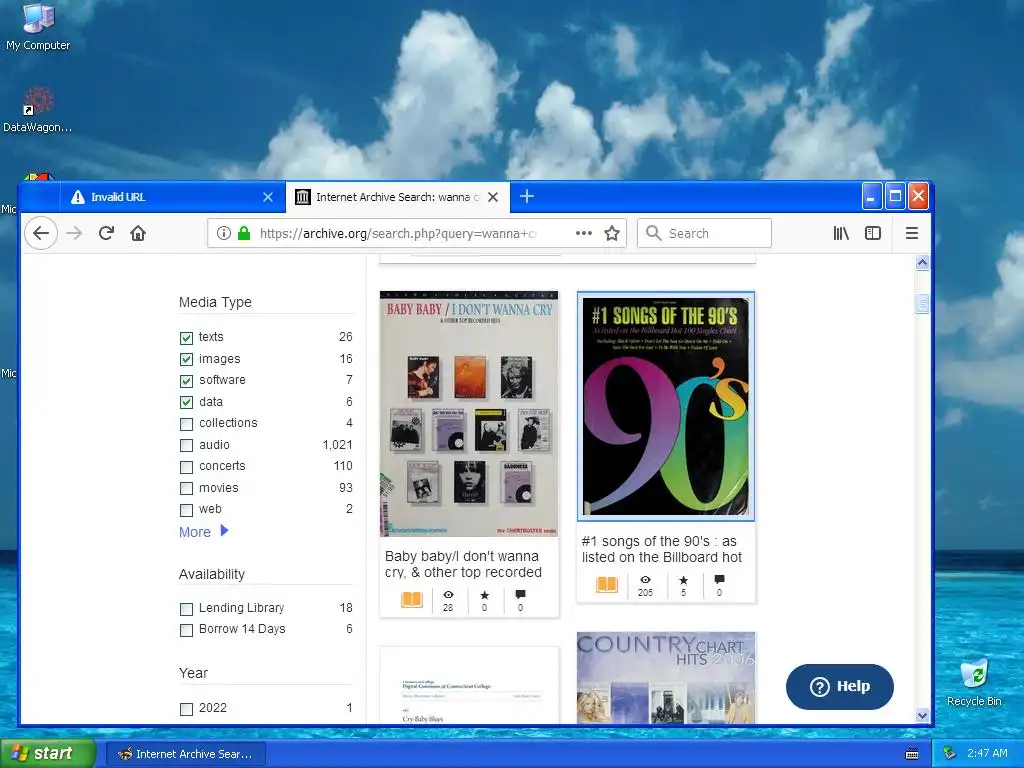Close the Invalid URL tab
This screenshot has width=1024, height=768.
pos(268,197)
